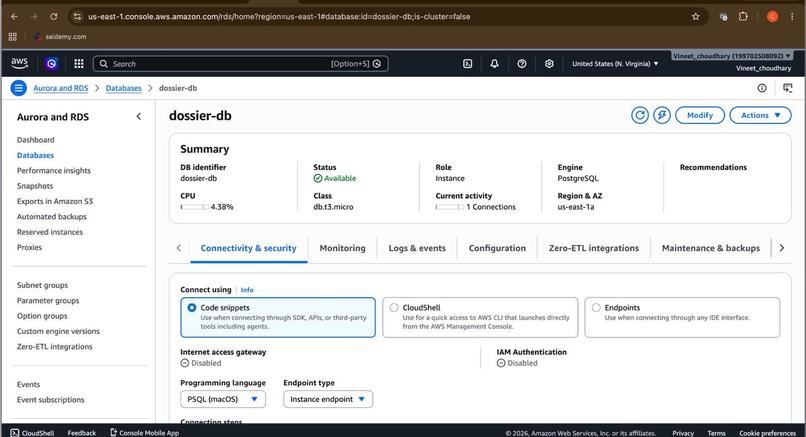Collapse the Aurora and RDS side panel
Screen dimensions: 806x437
coord(138,117)
